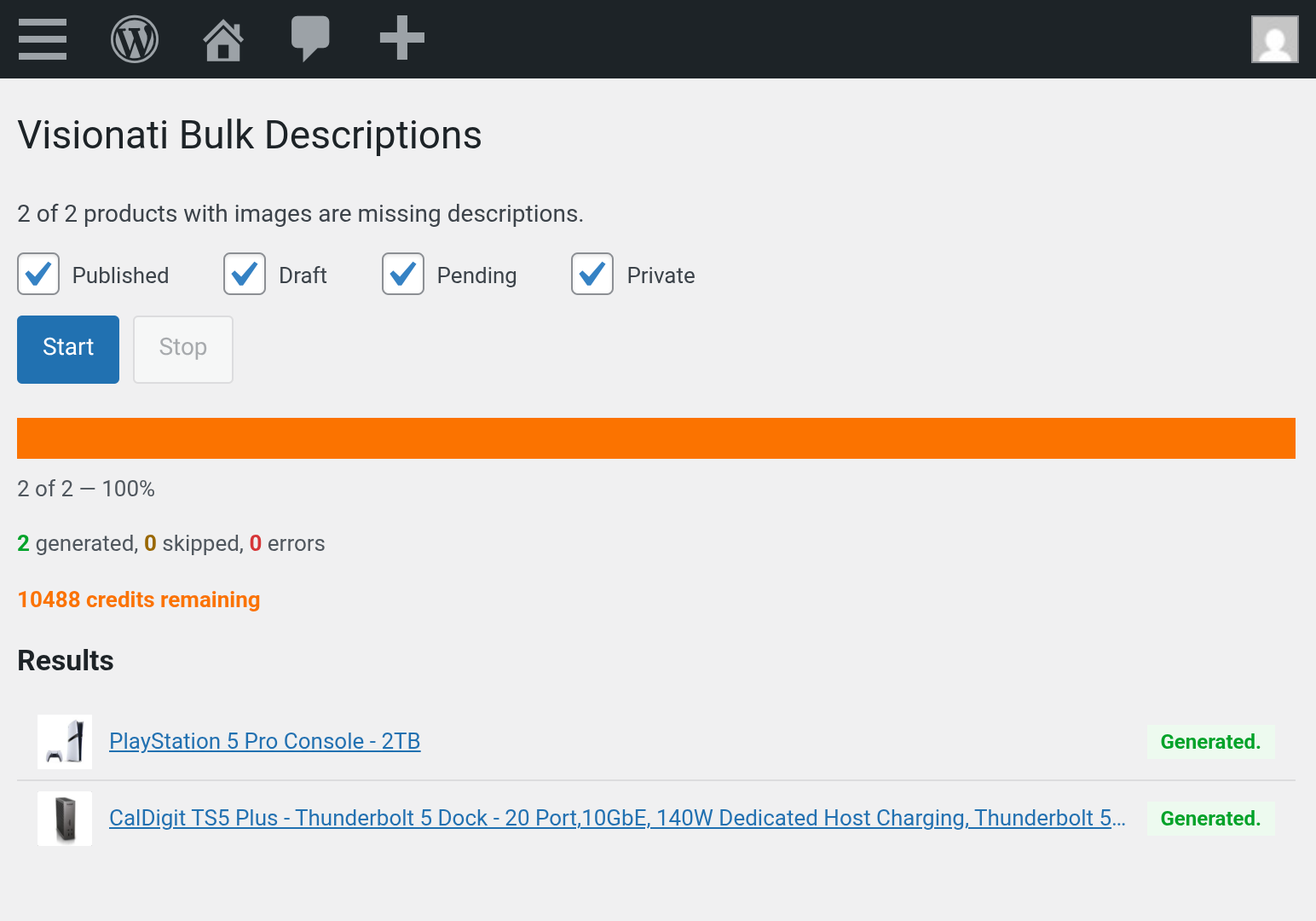
Task: Click the PlayStation 5 product thumbnail
Action: [x=64, y=741]
